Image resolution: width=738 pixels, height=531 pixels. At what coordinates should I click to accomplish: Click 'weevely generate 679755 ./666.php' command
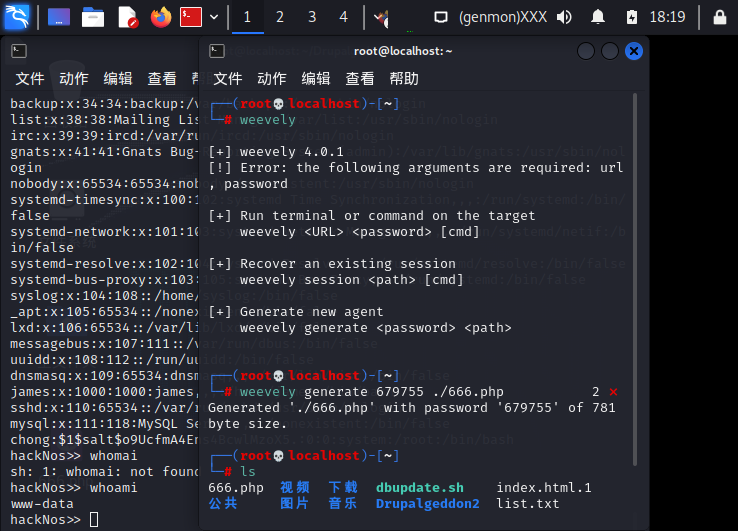pyautogui.click(x=372, y=392)
